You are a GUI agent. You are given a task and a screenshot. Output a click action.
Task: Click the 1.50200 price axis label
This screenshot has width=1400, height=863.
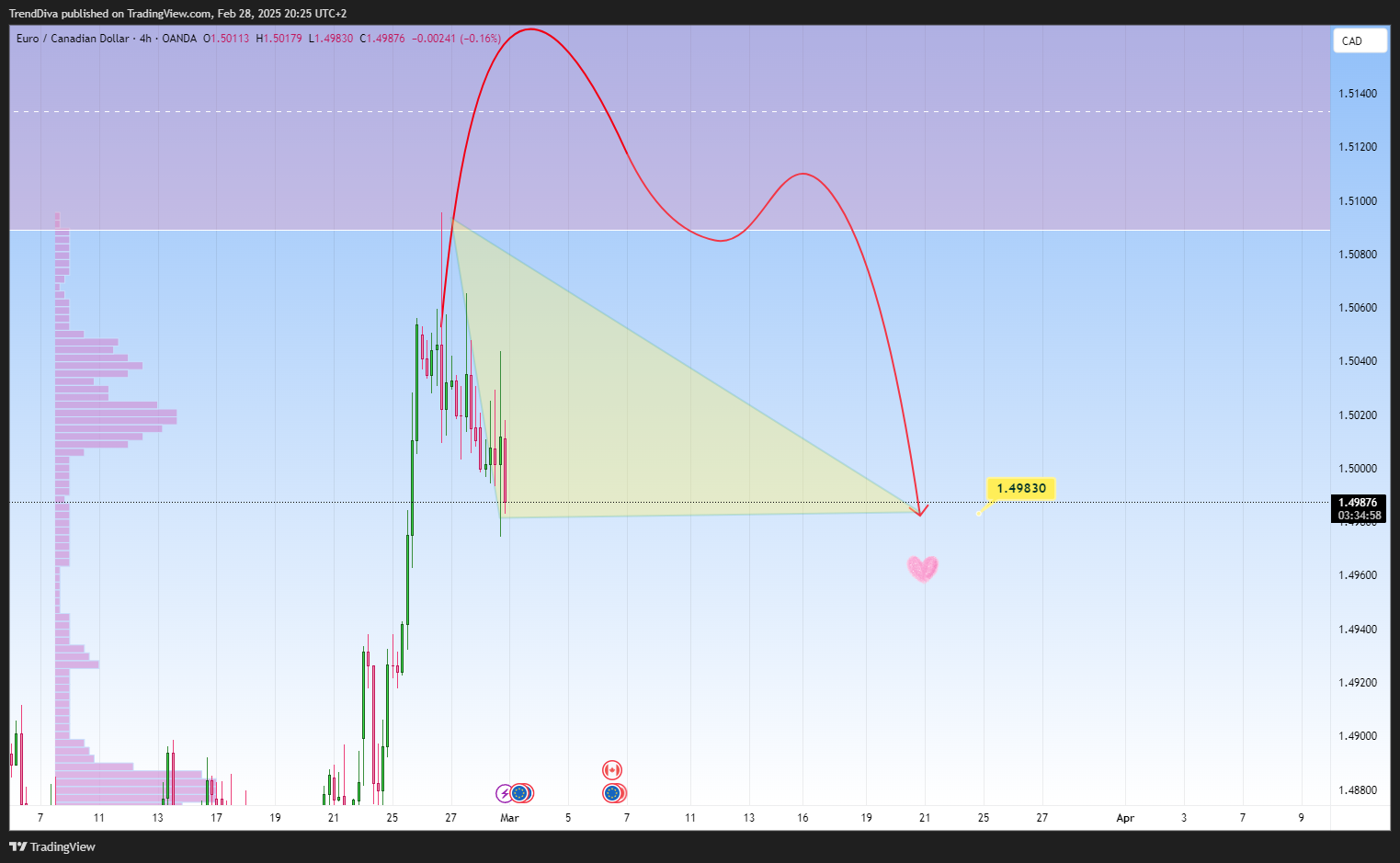(x=1358, y=415)
